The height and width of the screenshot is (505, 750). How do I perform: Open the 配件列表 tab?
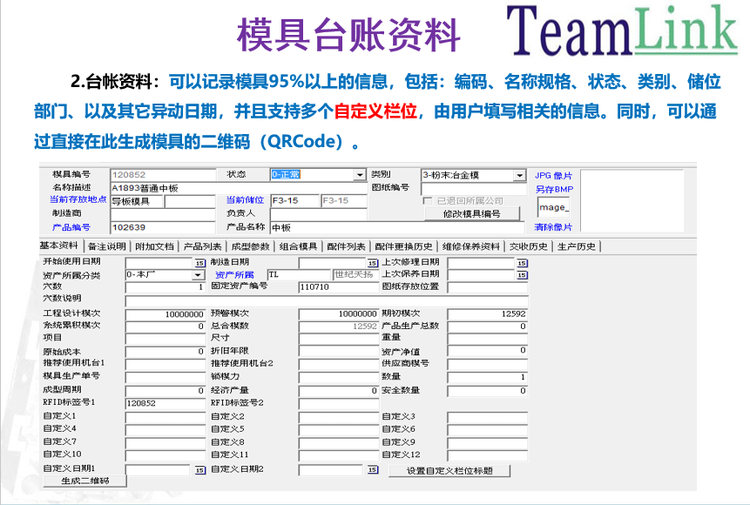[x=346, y=246]
